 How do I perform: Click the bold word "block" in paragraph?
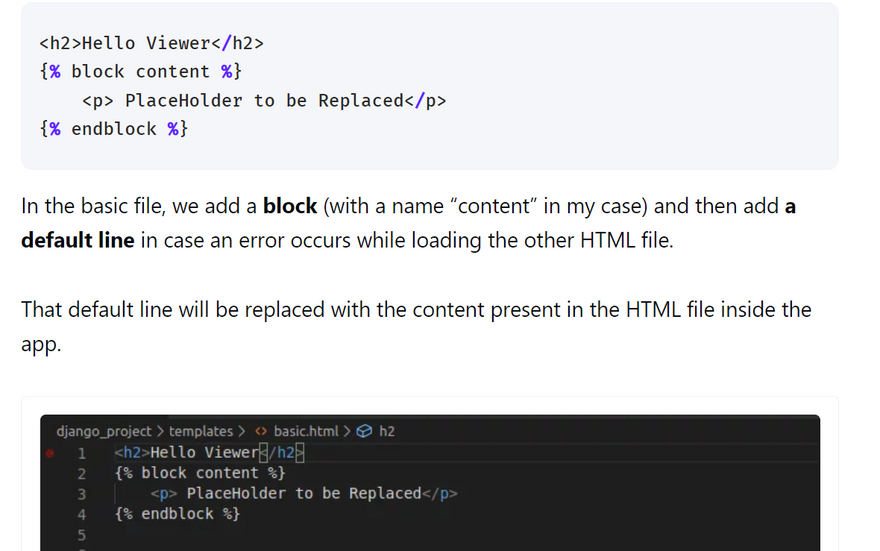(x=290, y=207)
